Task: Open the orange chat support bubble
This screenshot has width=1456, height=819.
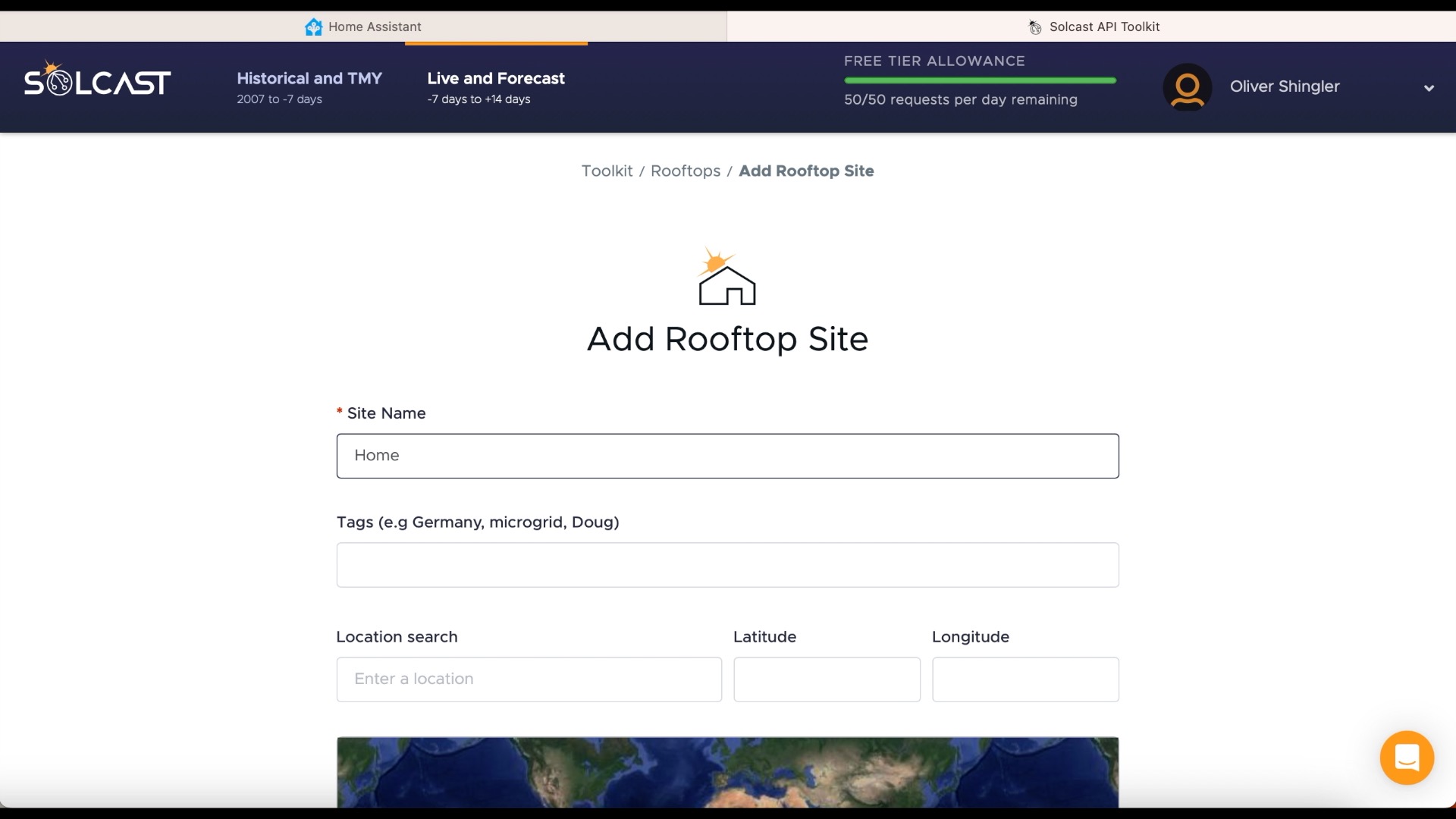Action: (x=1406, y=757)
